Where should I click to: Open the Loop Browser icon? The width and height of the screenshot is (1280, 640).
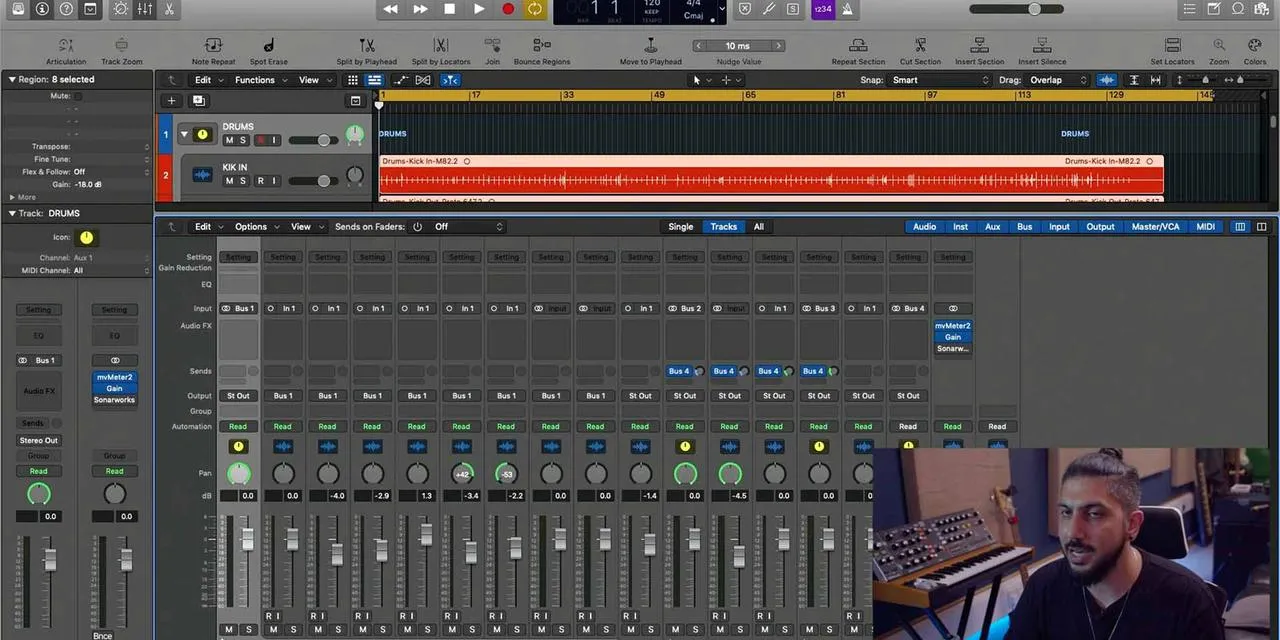click(x=1238, y=9)
